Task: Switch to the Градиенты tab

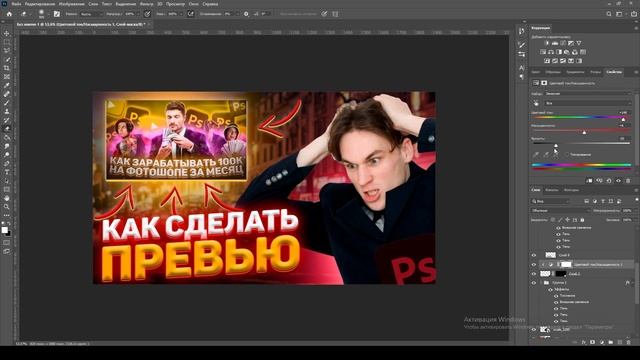Action: [x=575, y=72]
